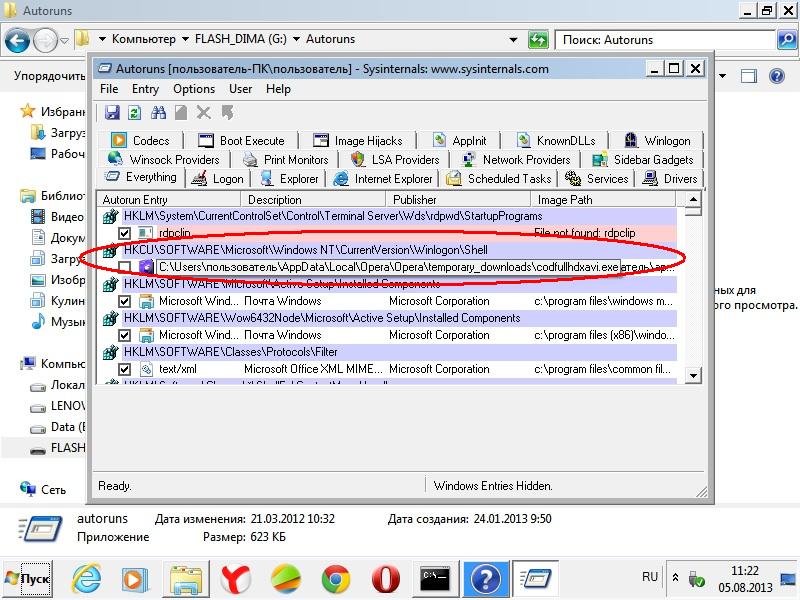Viewport: 800px width, 600px height.
Task: Uncheck the rdpclip autorun entry checkbox
Action: [125, 233]
